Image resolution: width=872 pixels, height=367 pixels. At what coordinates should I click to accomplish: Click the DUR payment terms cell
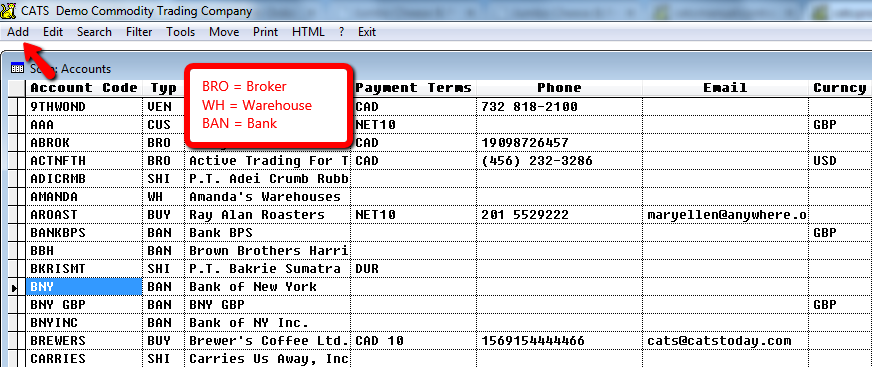coord(413,269)
